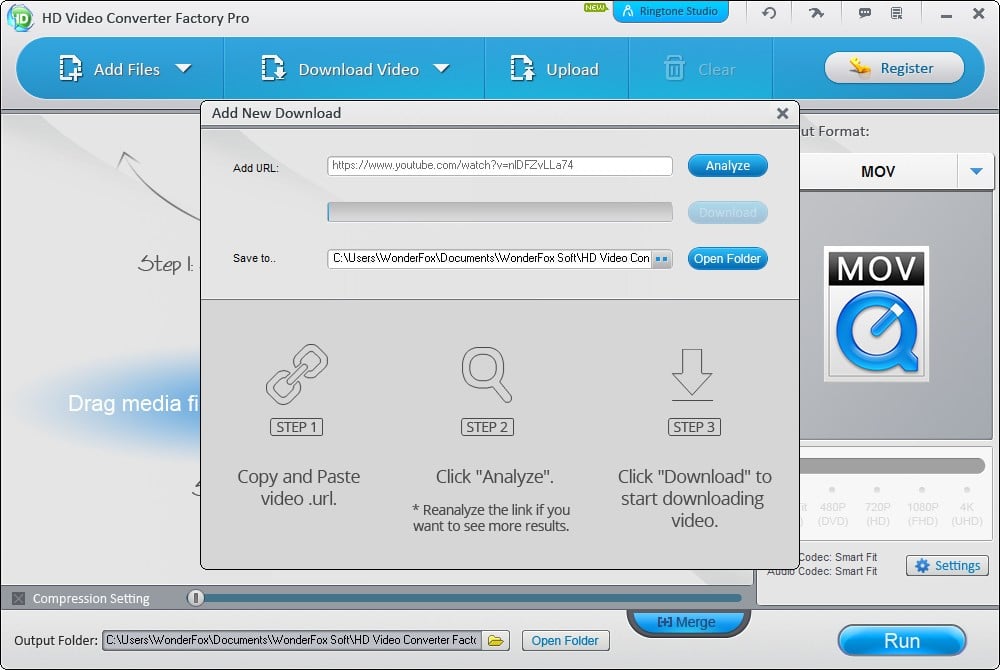Viewport: 1000px width, 670px height.
Task: Toggle the Compression Setting checkbox
Action: point(18,599)
